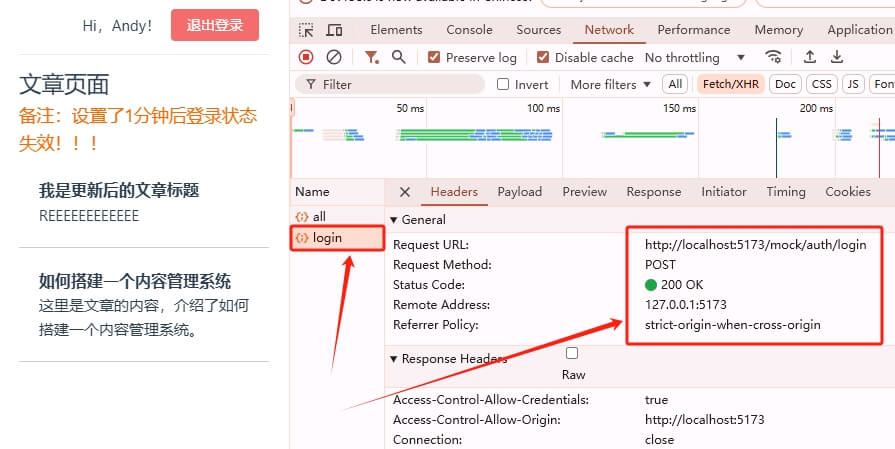Screen dimensions: 895x449
Task: Click the export HAR download icon
Action: point(837,58)
